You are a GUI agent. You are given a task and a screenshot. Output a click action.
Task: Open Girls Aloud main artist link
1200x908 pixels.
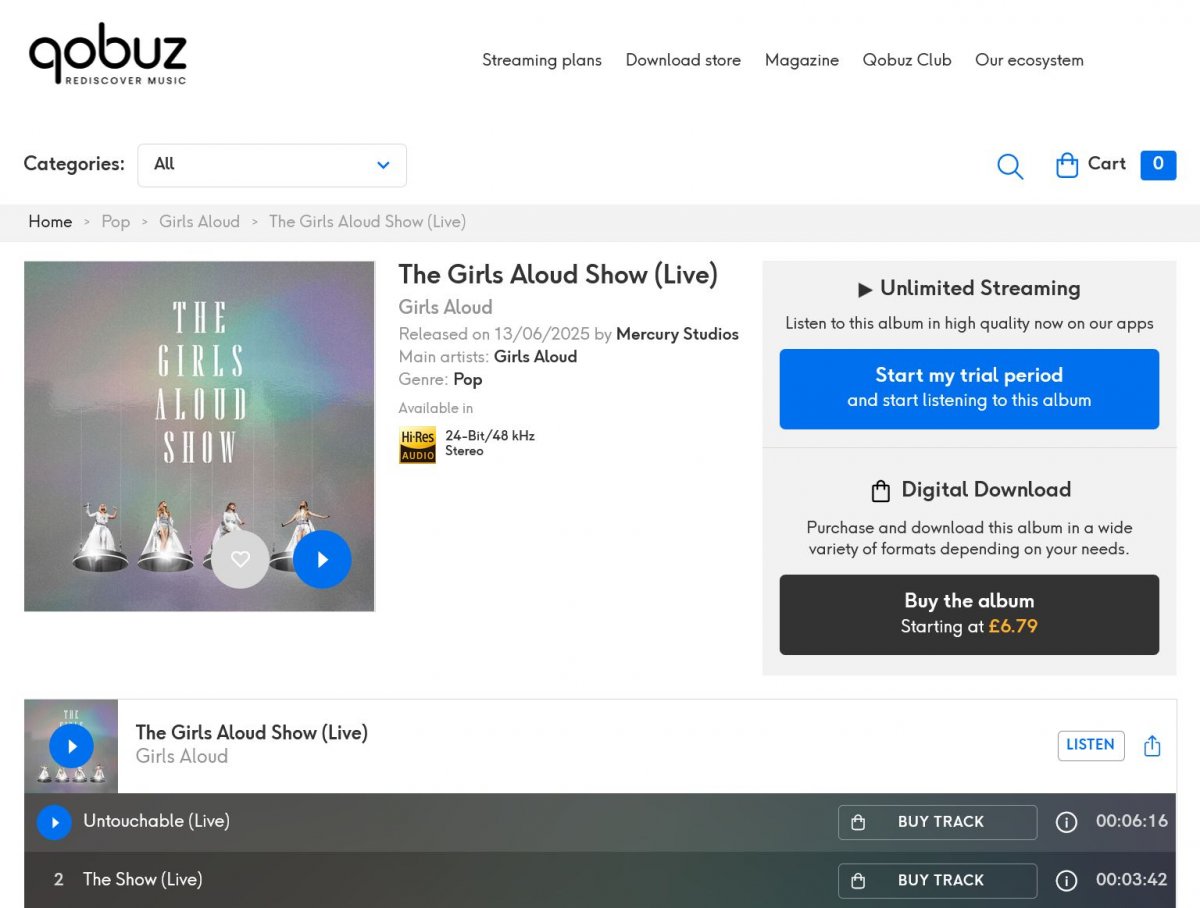tap(535, 357)
